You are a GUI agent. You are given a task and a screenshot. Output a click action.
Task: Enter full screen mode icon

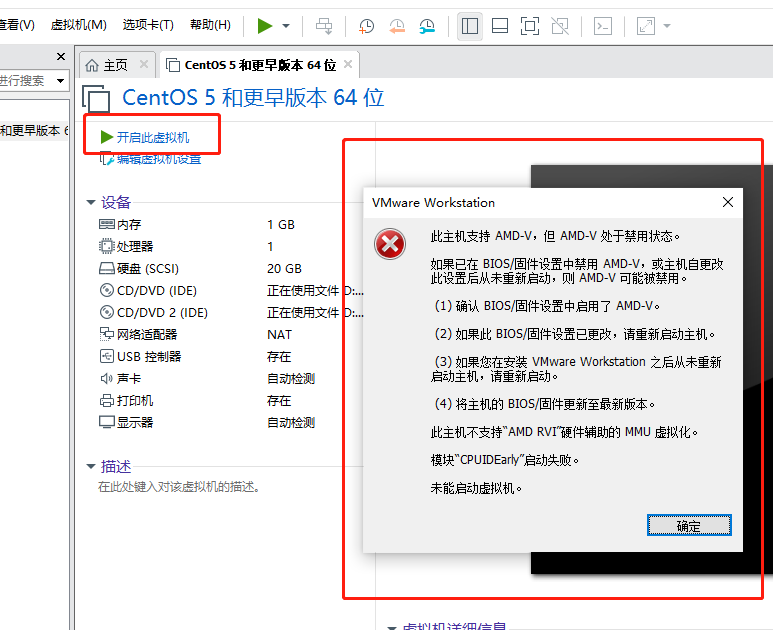click(x=530, y=26)
